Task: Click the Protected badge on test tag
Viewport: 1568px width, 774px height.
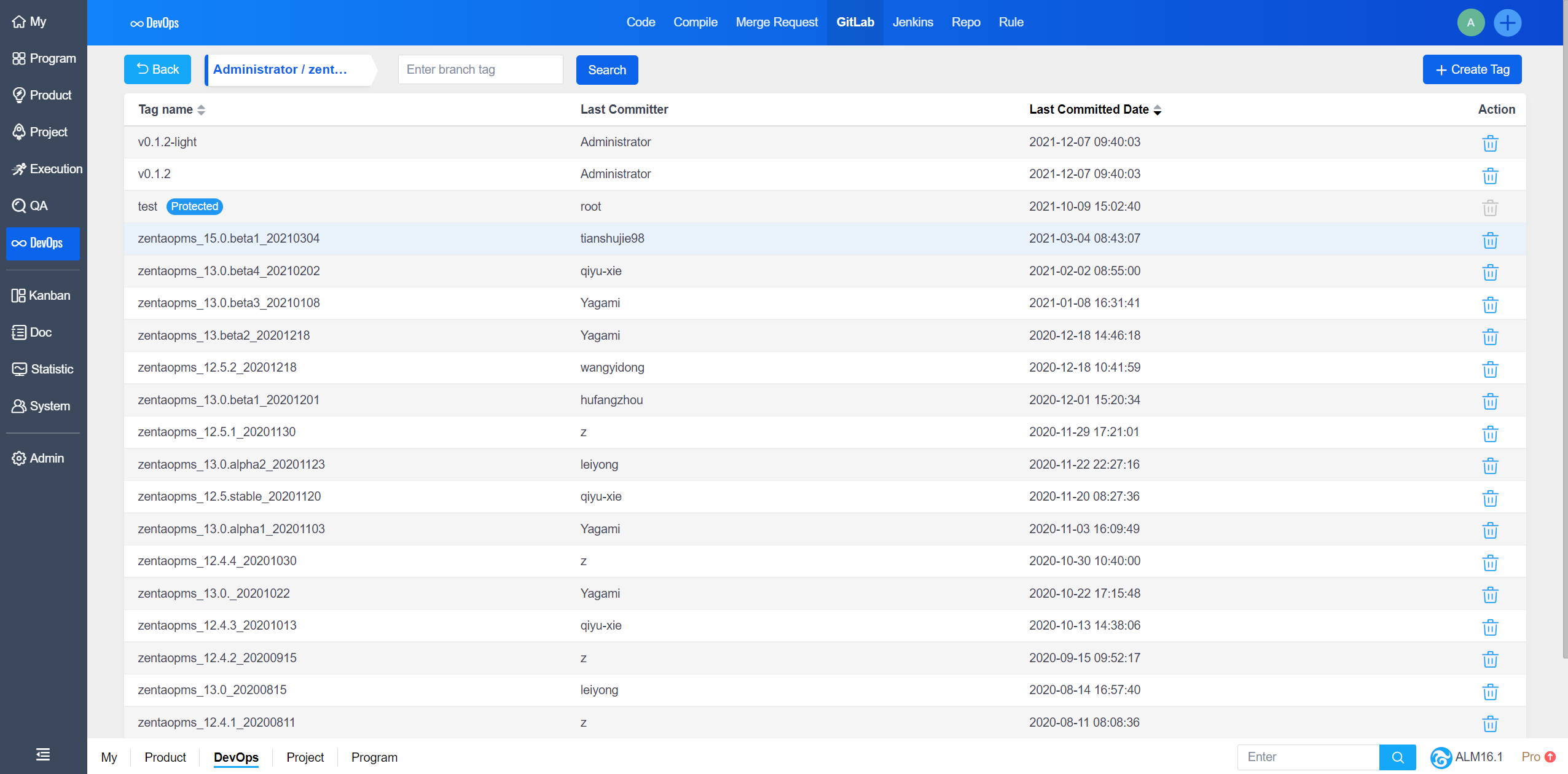Action: pos(194,206)
